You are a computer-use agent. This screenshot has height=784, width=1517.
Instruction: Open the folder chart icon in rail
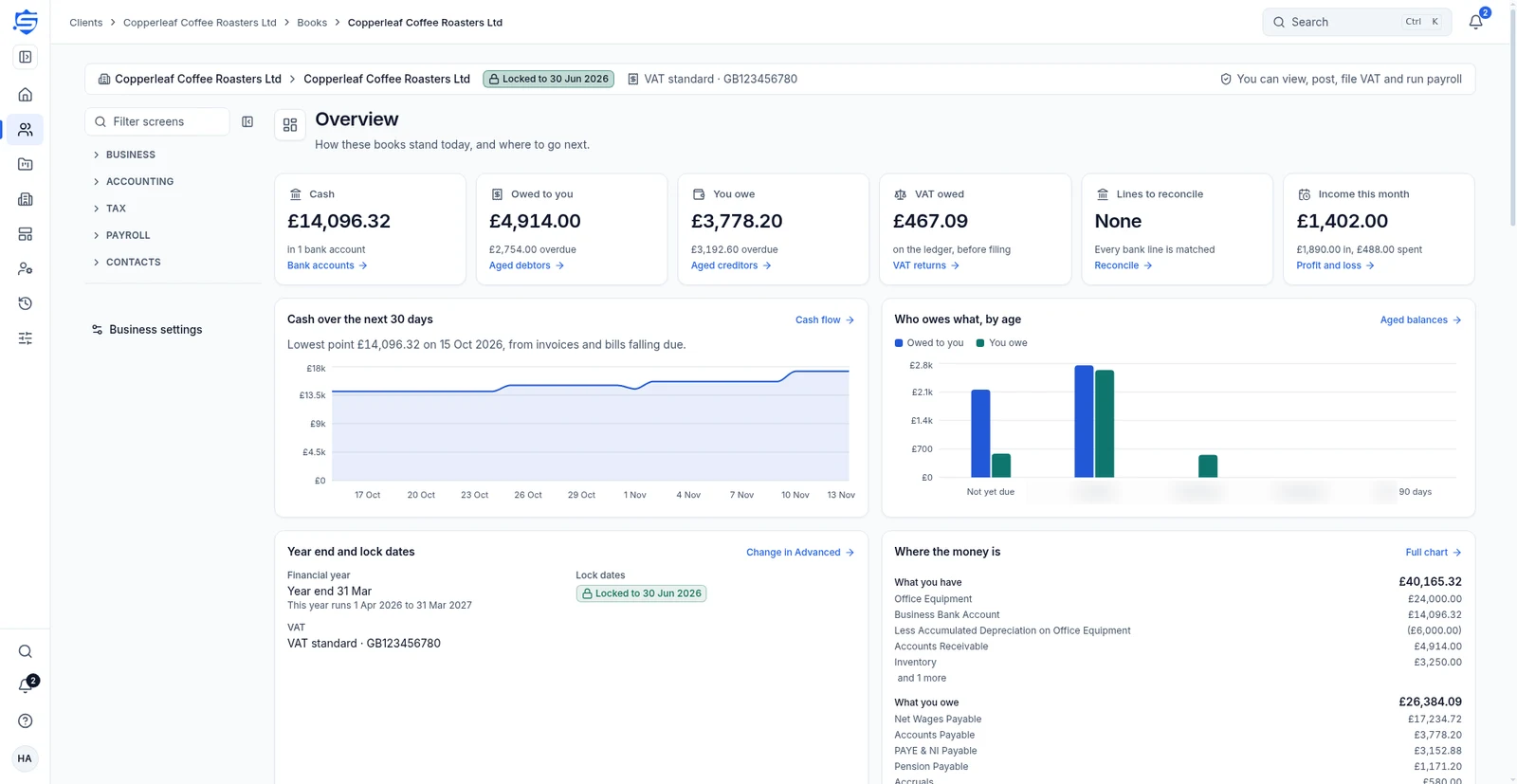click(x=26, y=164)
